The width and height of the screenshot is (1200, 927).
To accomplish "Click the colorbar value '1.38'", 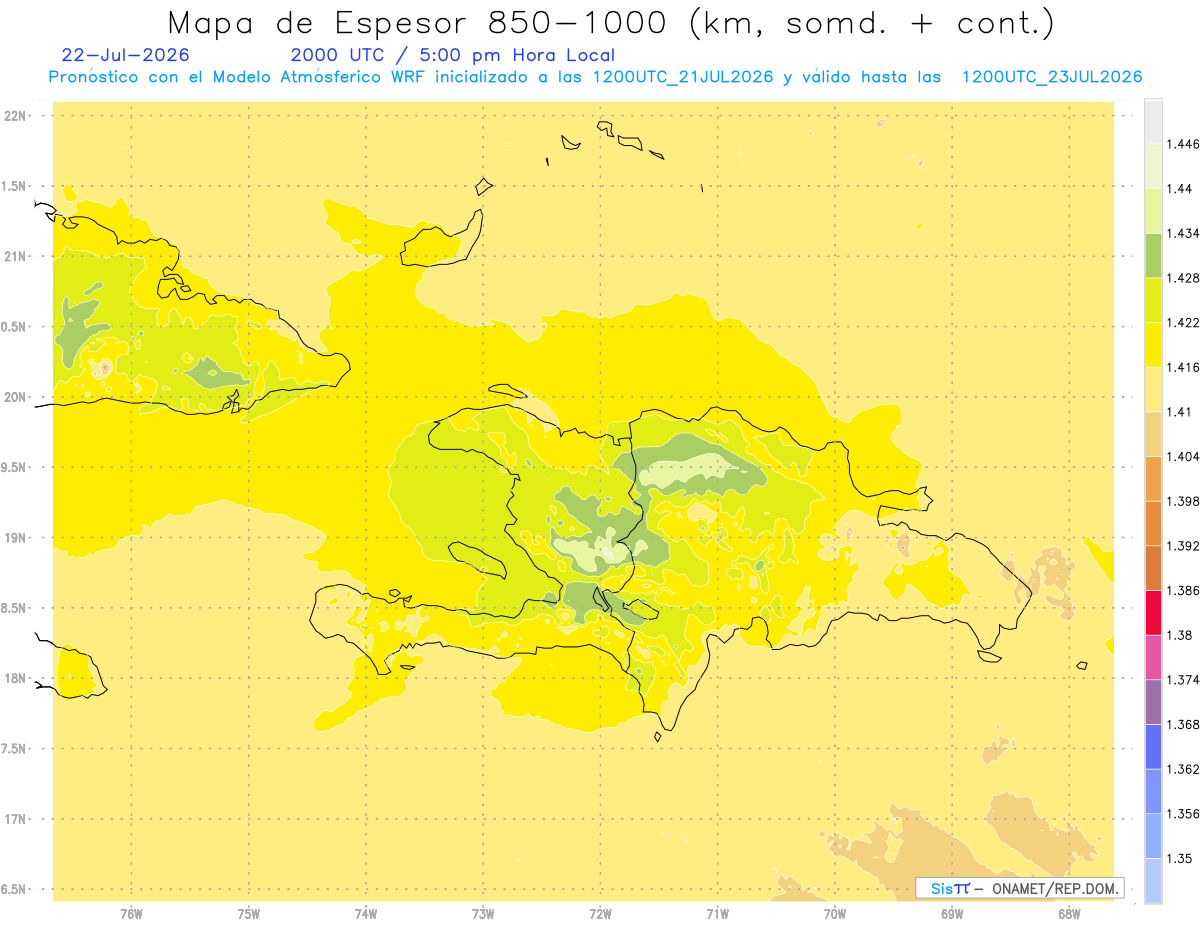I will pos(1179,635).
